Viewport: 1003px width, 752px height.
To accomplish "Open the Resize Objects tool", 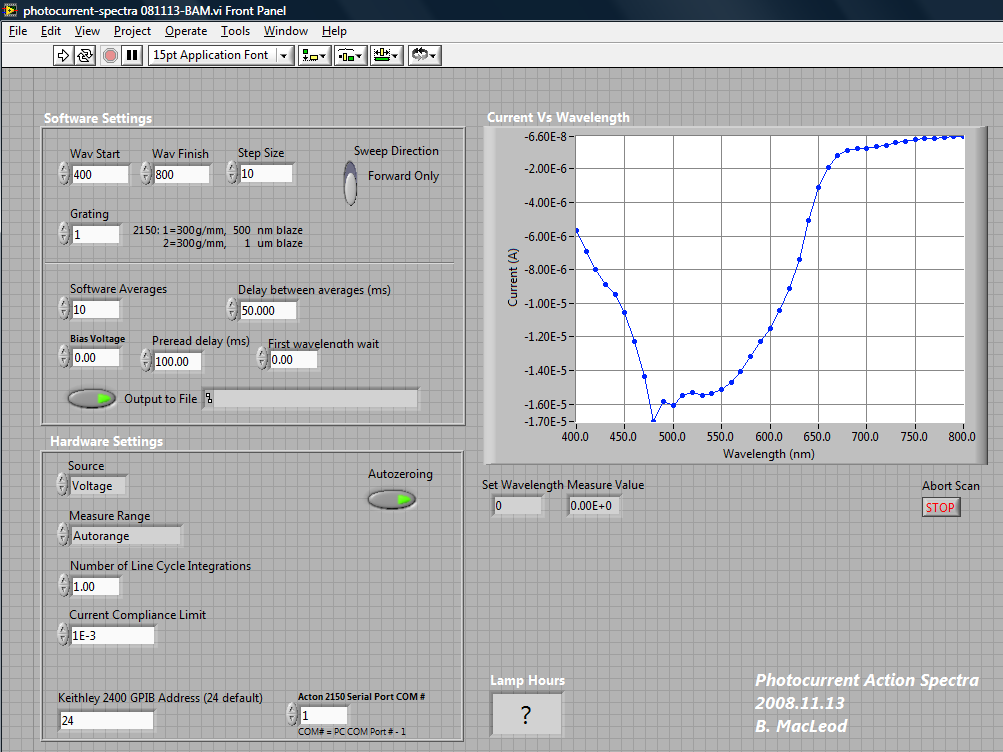I will click(387, 56).
